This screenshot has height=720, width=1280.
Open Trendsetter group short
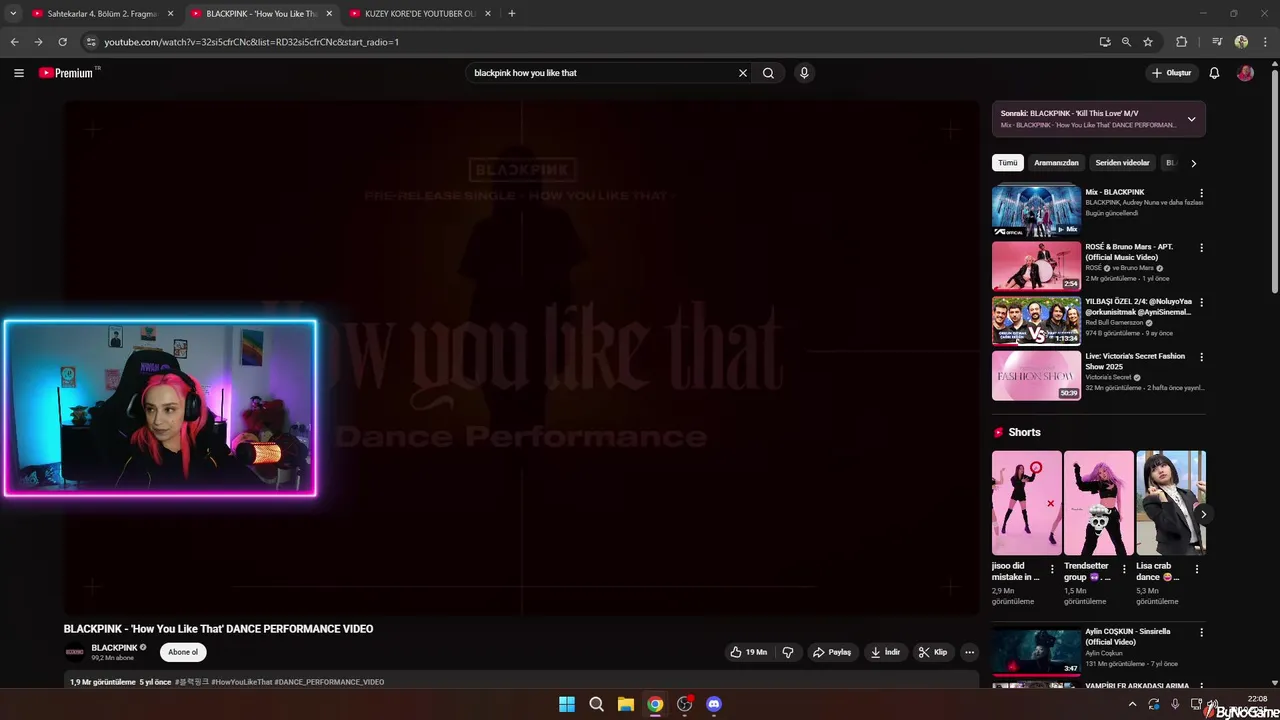pyautogui.click(x=1098, y=503)
